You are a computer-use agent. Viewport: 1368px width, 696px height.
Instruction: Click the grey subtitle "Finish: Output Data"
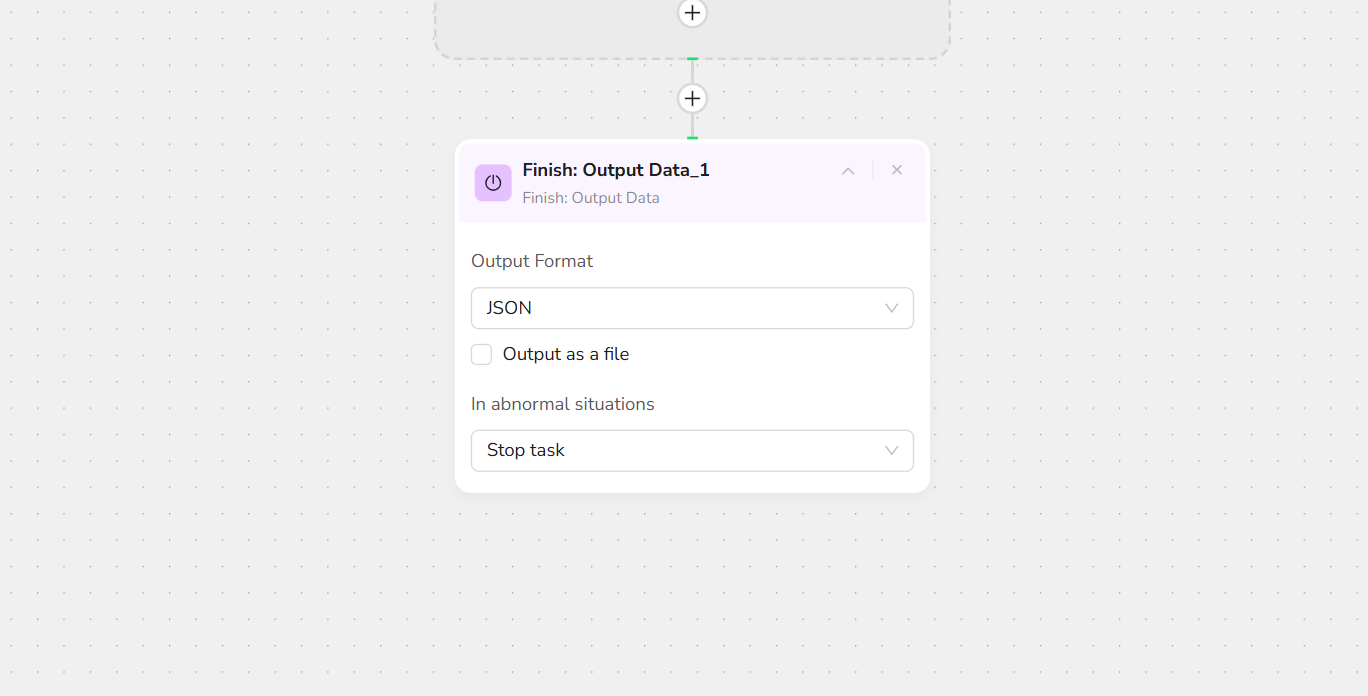pos(591,198)
